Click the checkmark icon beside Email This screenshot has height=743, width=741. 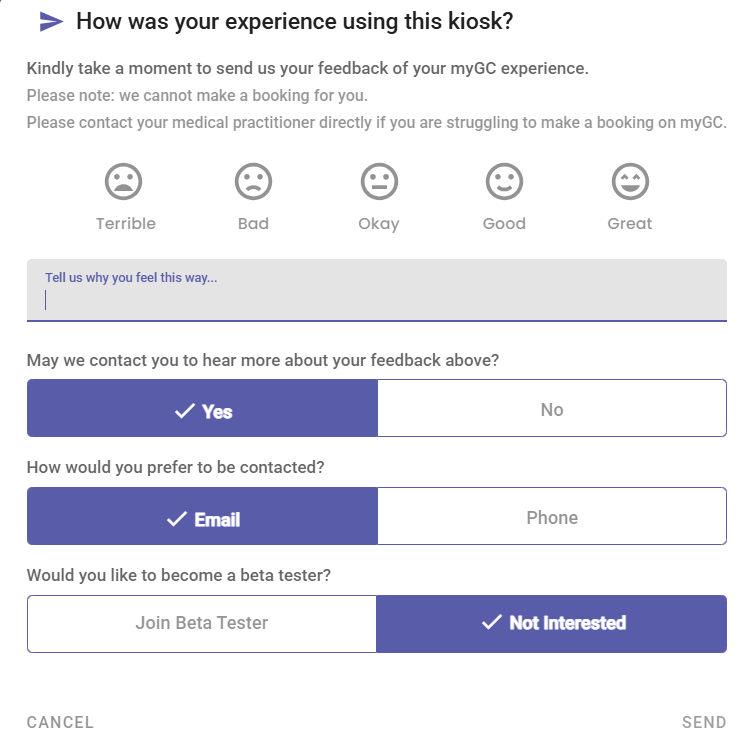(x=177, y=518)
